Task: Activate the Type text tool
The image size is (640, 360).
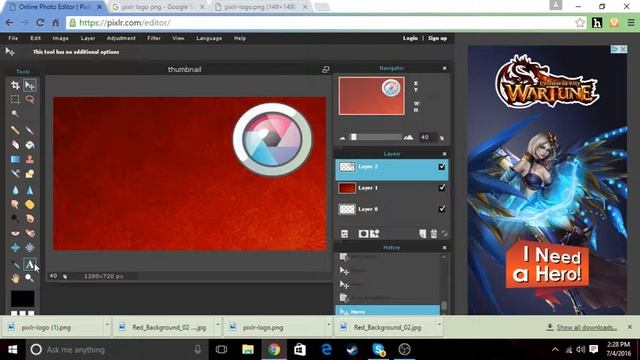Action: click(30, 264)
